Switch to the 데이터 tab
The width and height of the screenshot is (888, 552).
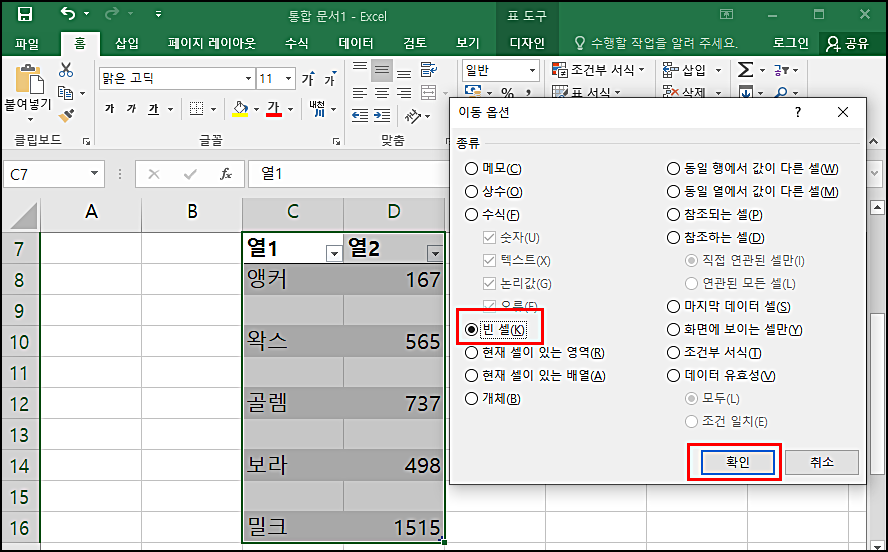(356, 43)
